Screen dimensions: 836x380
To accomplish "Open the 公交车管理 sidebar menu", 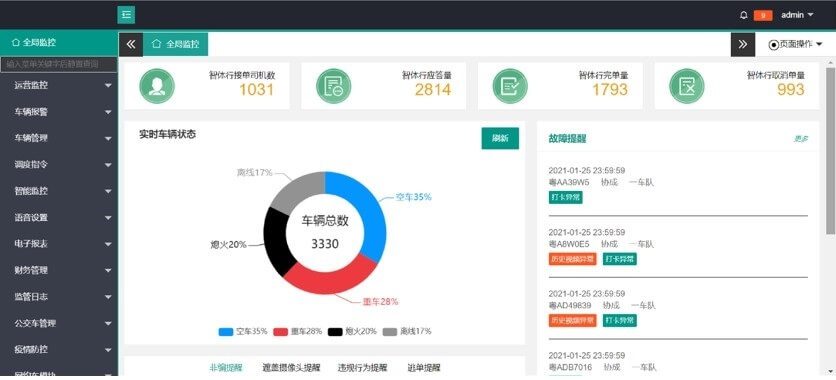I will (59, 323).
